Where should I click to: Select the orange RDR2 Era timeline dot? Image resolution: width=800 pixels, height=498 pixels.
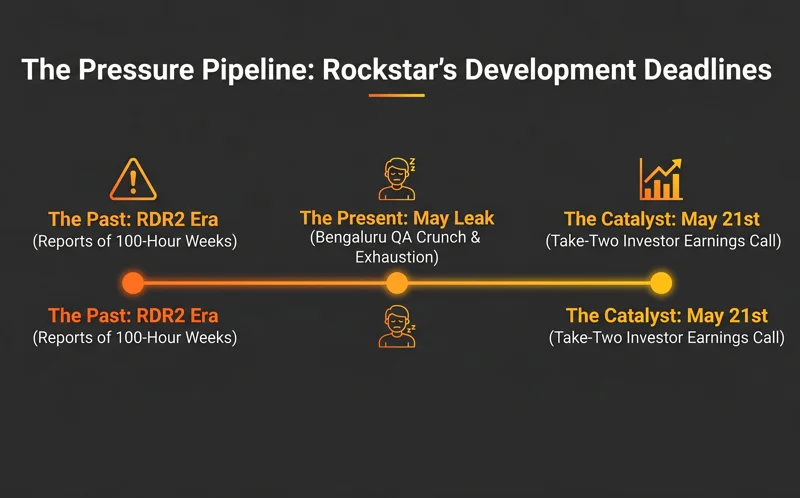click(x=133, y=283)
